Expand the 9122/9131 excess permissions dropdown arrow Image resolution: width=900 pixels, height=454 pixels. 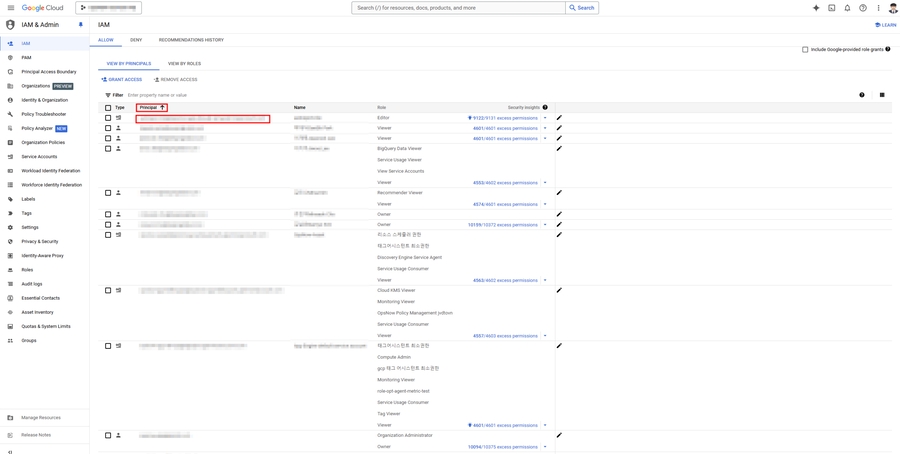[x=545, y=118]
